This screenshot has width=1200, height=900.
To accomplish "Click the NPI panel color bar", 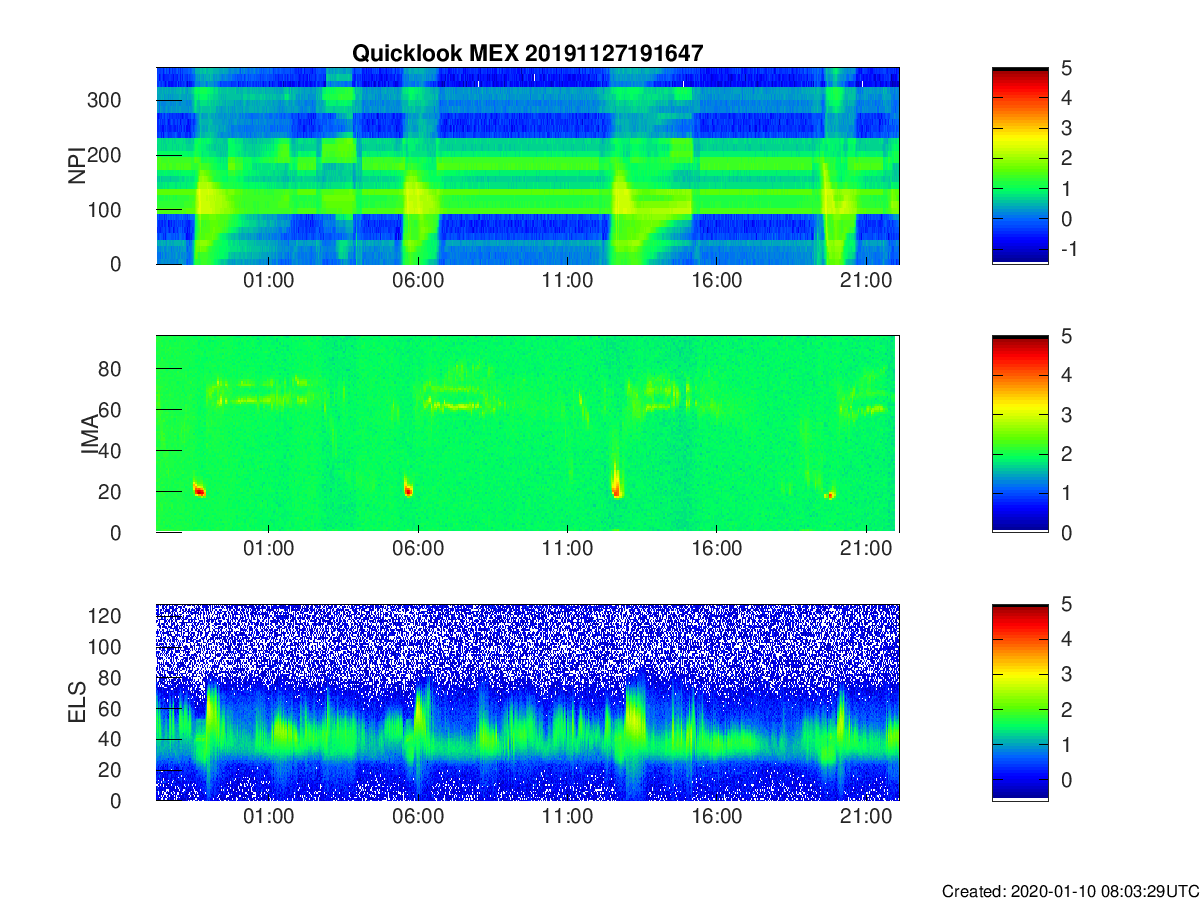I will [1020, 165].
